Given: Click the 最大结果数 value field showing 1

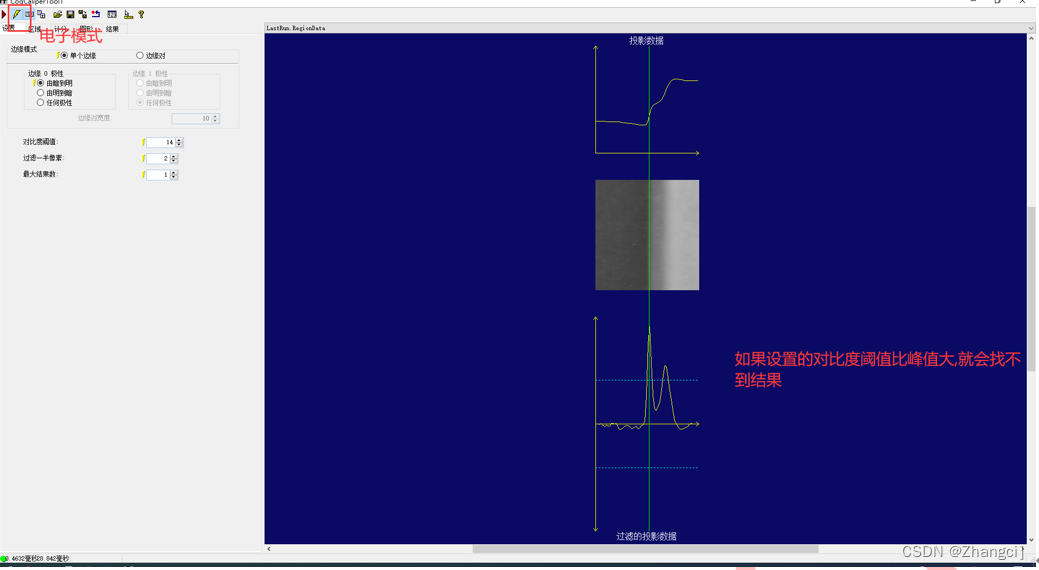Looking at the screenshot, I should pyautogui.click(x=158, y=175).
